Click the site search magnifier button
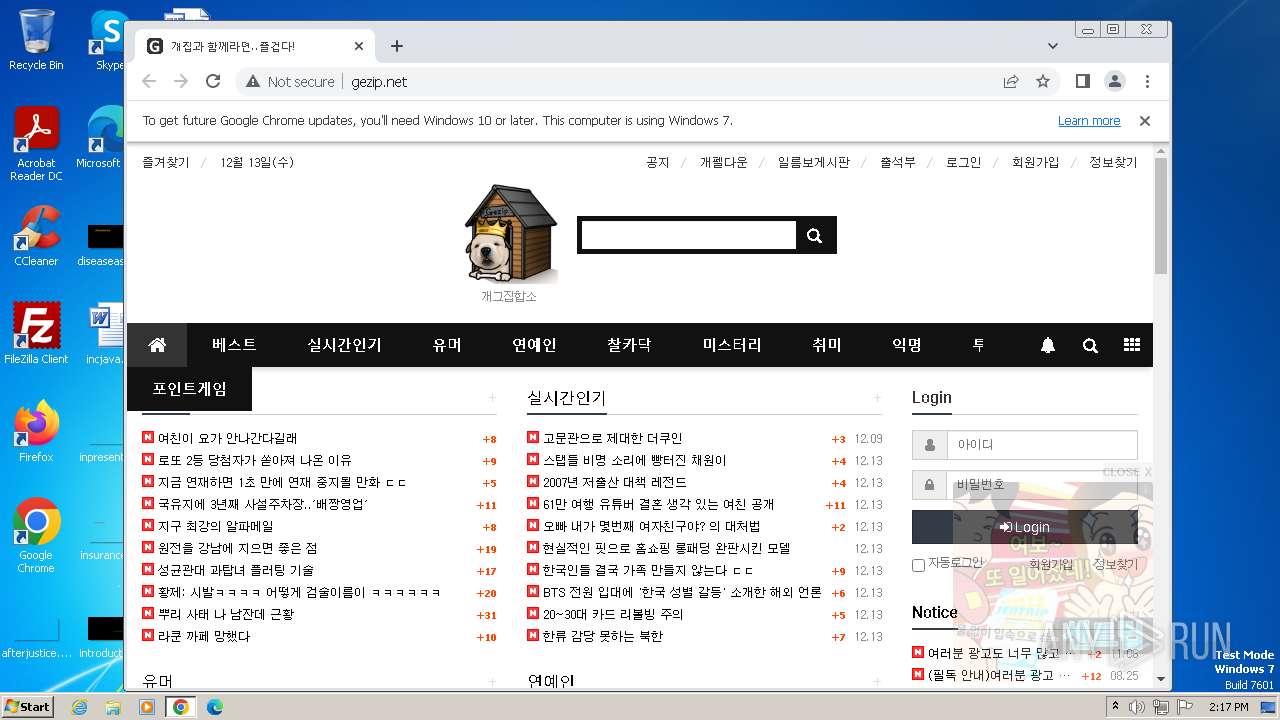The image size is (1280, 720). (x=815, y=236)
